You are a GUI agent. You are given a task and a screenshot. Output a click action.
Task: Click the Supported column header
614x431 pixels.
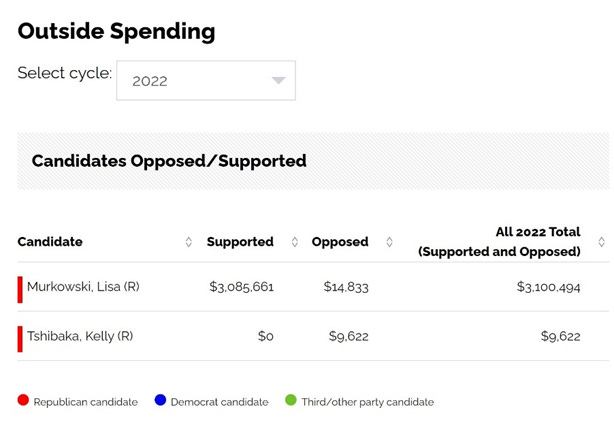pyautogui.click(x=240, y=242)
